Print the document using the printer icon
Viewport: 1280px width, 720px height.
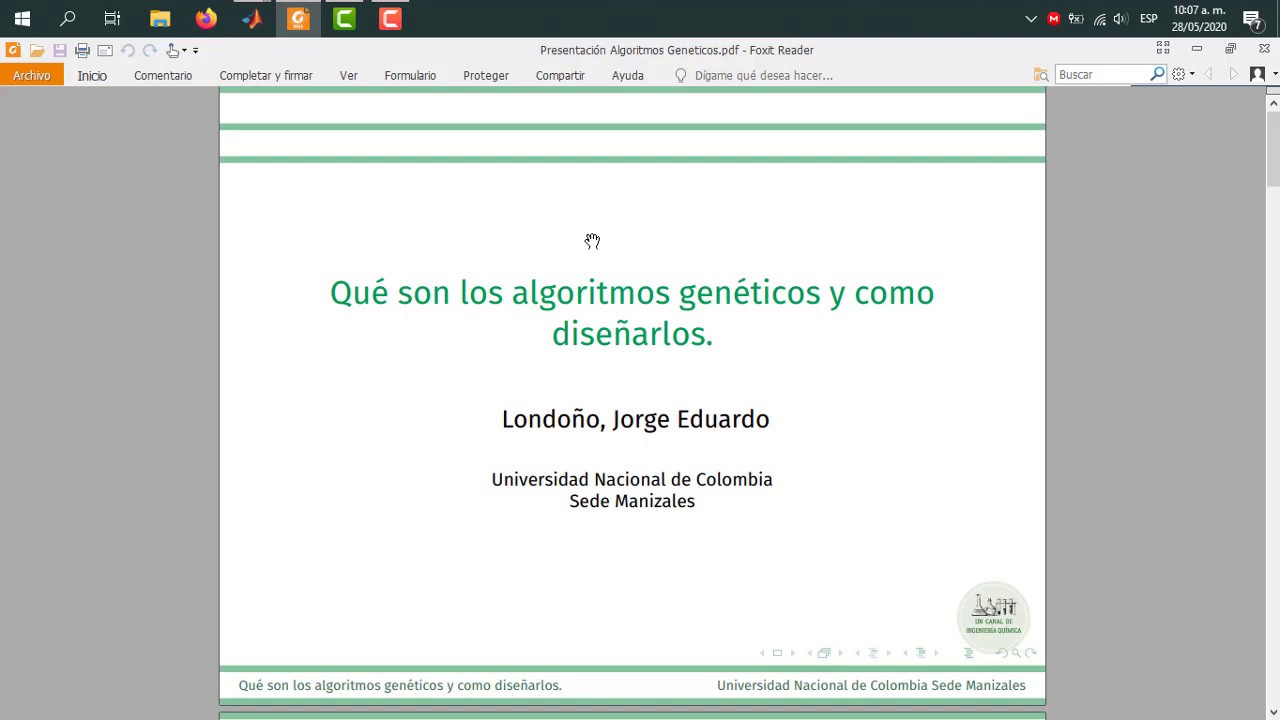pos(83,50)
